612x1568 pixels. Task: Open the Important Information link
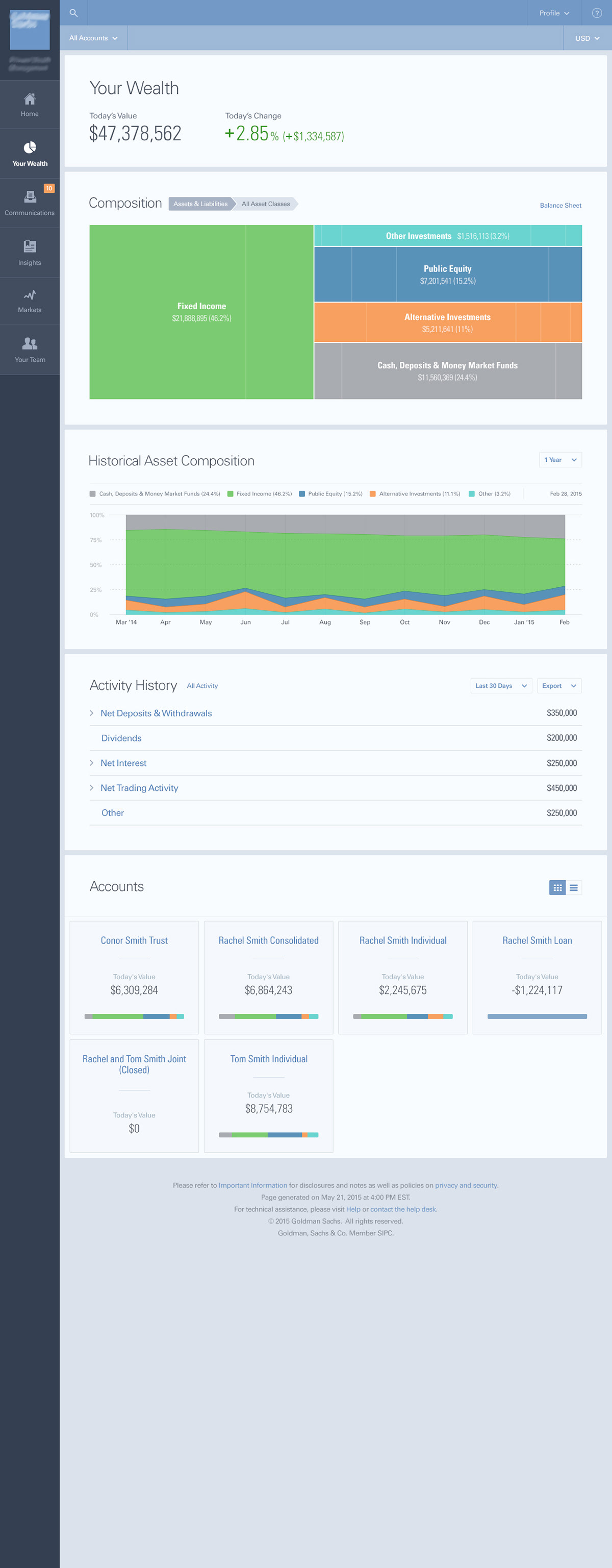point(252,1185)
